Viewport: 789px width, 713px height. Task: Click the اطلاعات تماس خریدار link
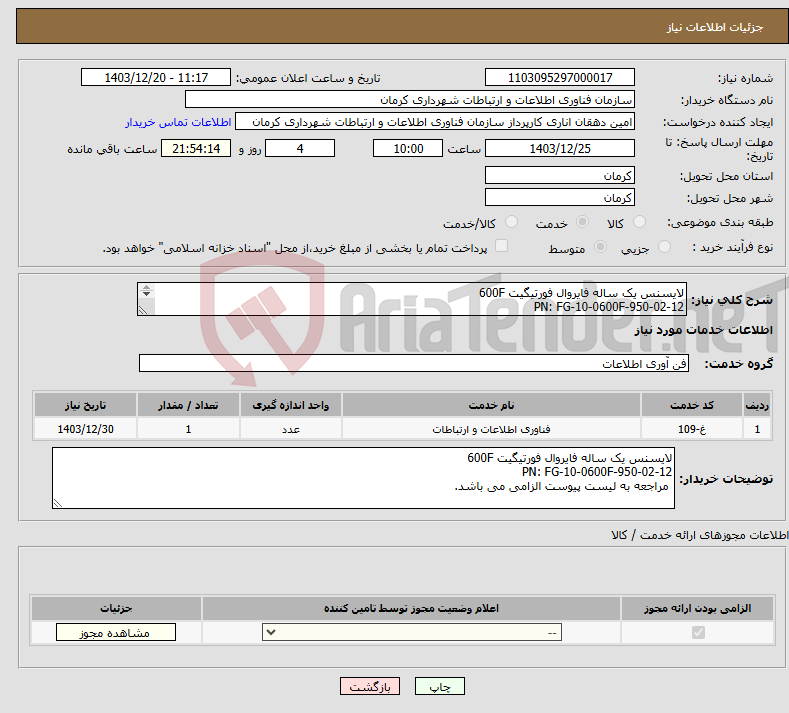[178, 122]
